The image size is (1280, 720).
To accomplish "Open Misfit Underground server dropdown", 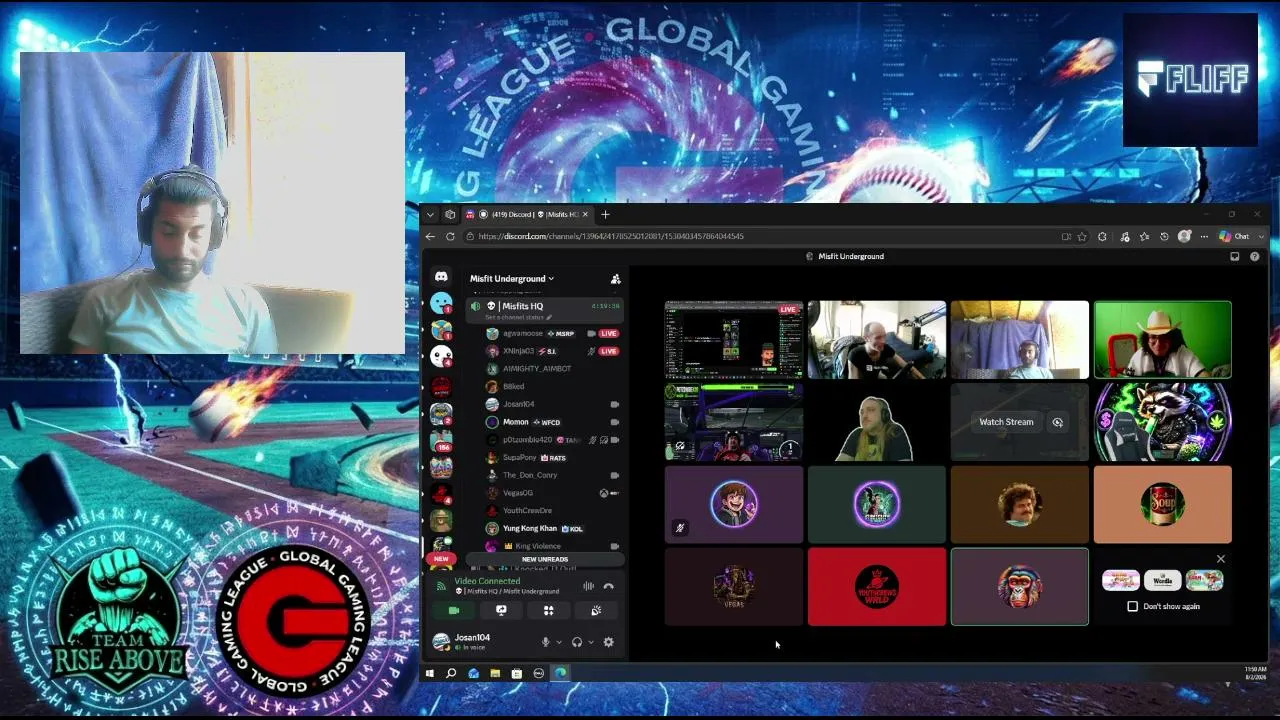I will [512, 279].
